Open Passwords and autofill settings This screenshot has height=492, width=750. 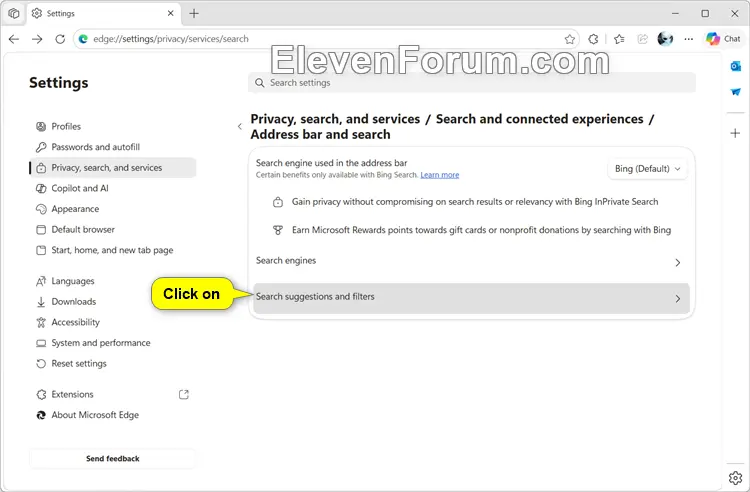112,147
